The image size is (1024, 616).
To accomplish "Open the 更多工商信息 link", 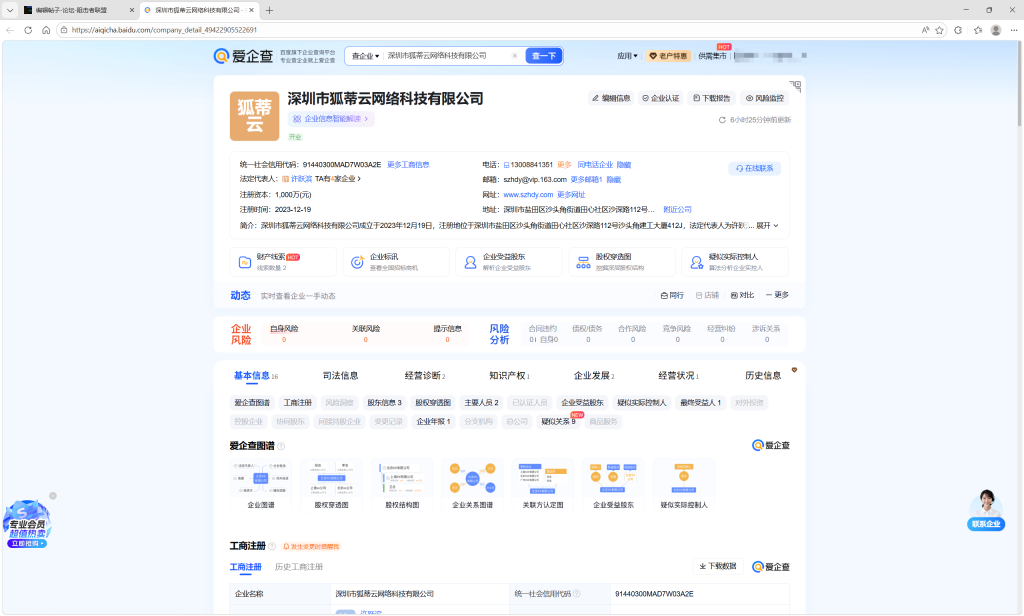I will pos(408,165).
